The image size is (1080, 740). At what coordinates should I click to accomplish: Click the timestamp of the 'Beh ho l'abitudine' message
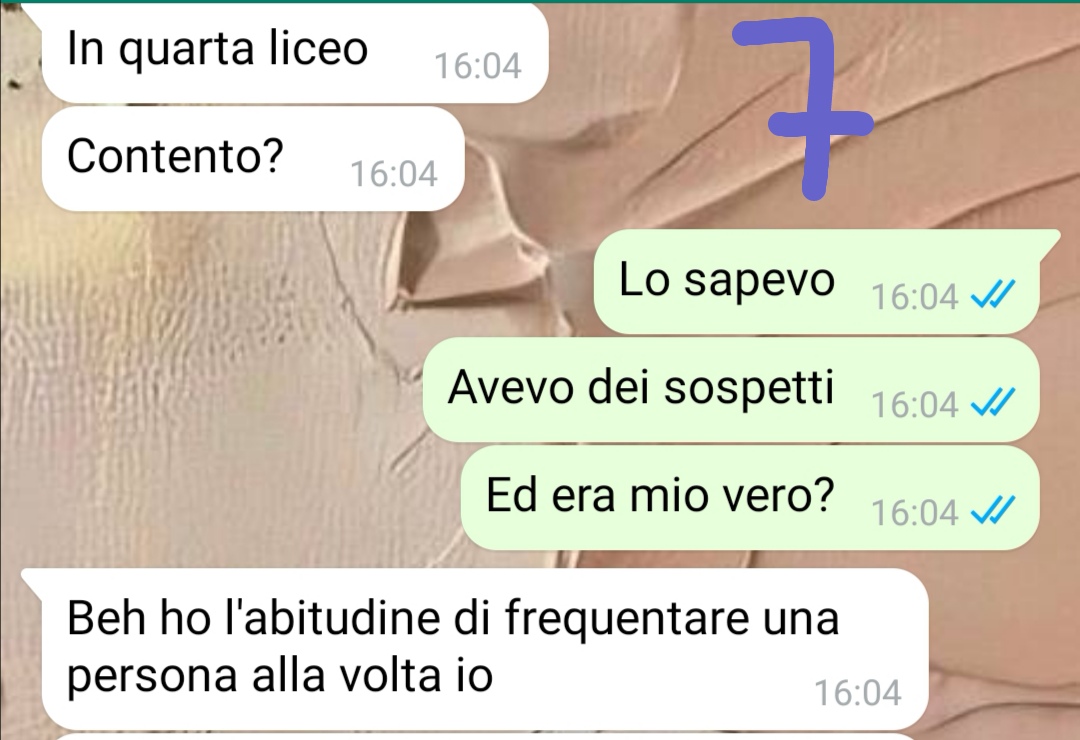(x=858, y=693)
